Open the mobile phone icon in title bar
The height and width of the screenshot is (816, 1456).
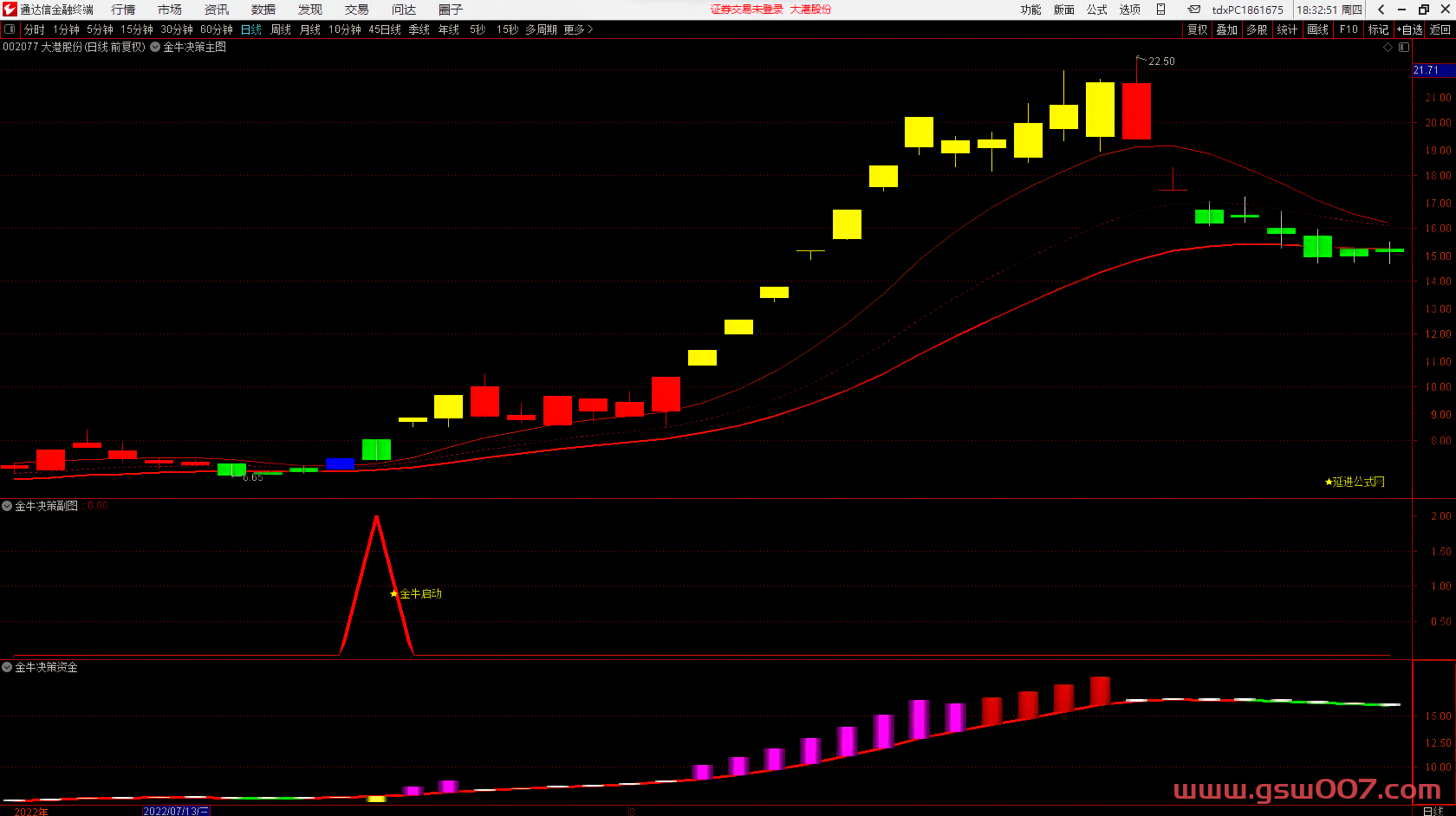tap(1160, 10)
